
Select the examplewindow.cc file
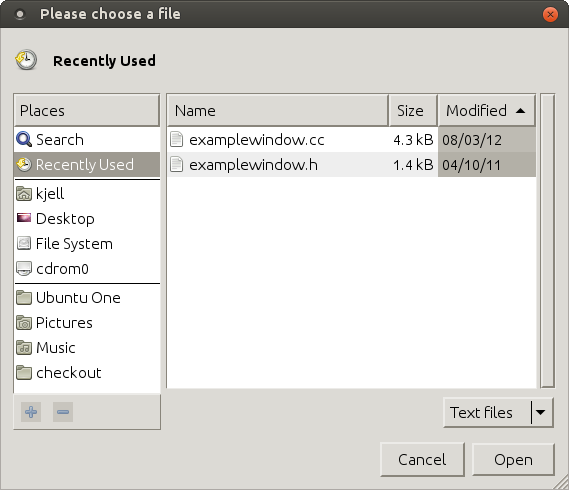tap(351, 140)
